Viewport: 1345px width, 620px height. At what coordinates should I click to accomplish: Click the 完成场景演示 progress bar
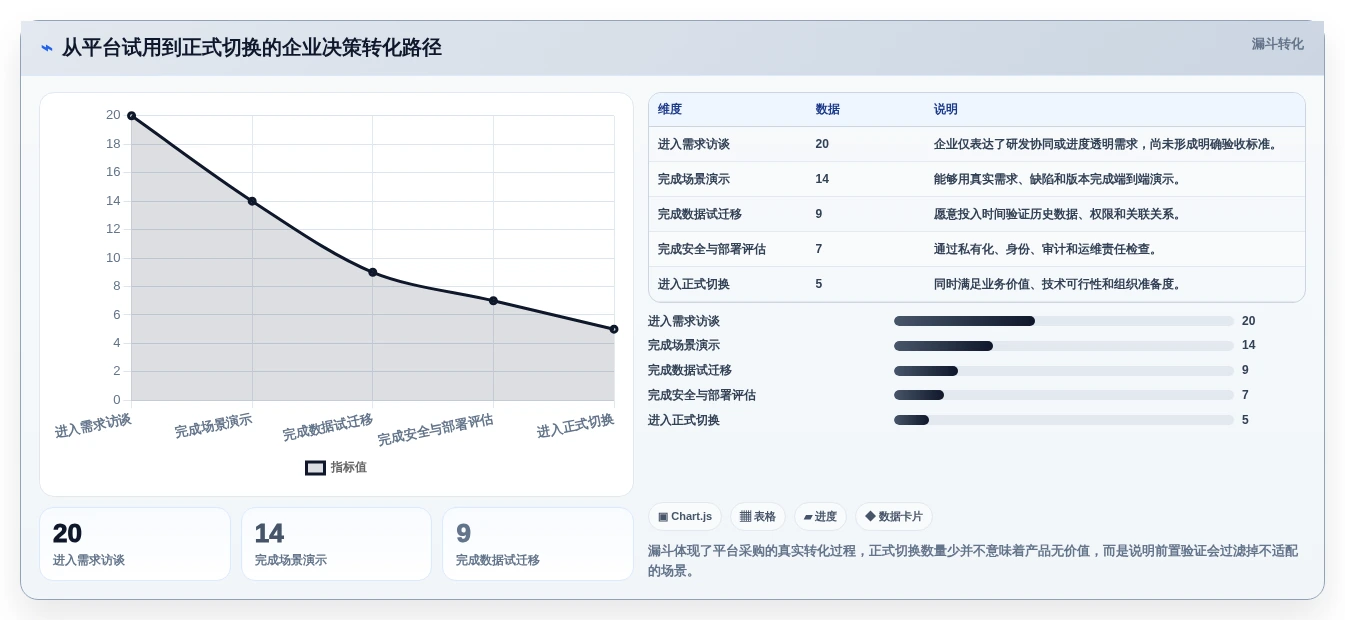click(x=1064, y=346)
